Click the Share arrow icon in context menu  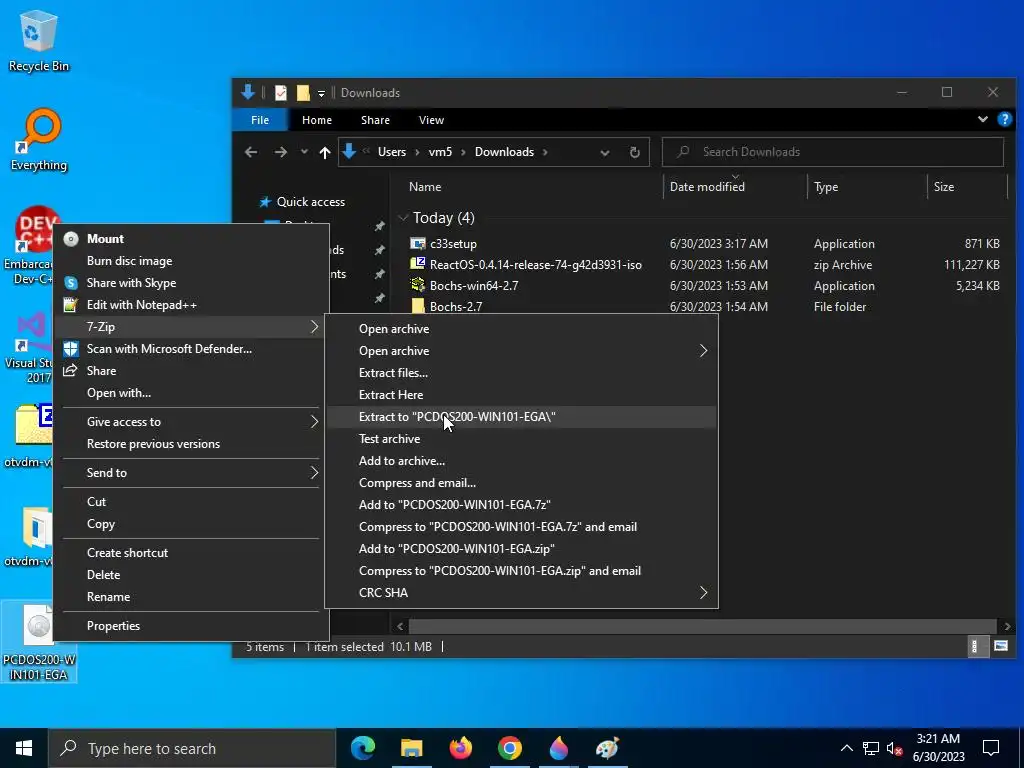[x=71, y=371]
